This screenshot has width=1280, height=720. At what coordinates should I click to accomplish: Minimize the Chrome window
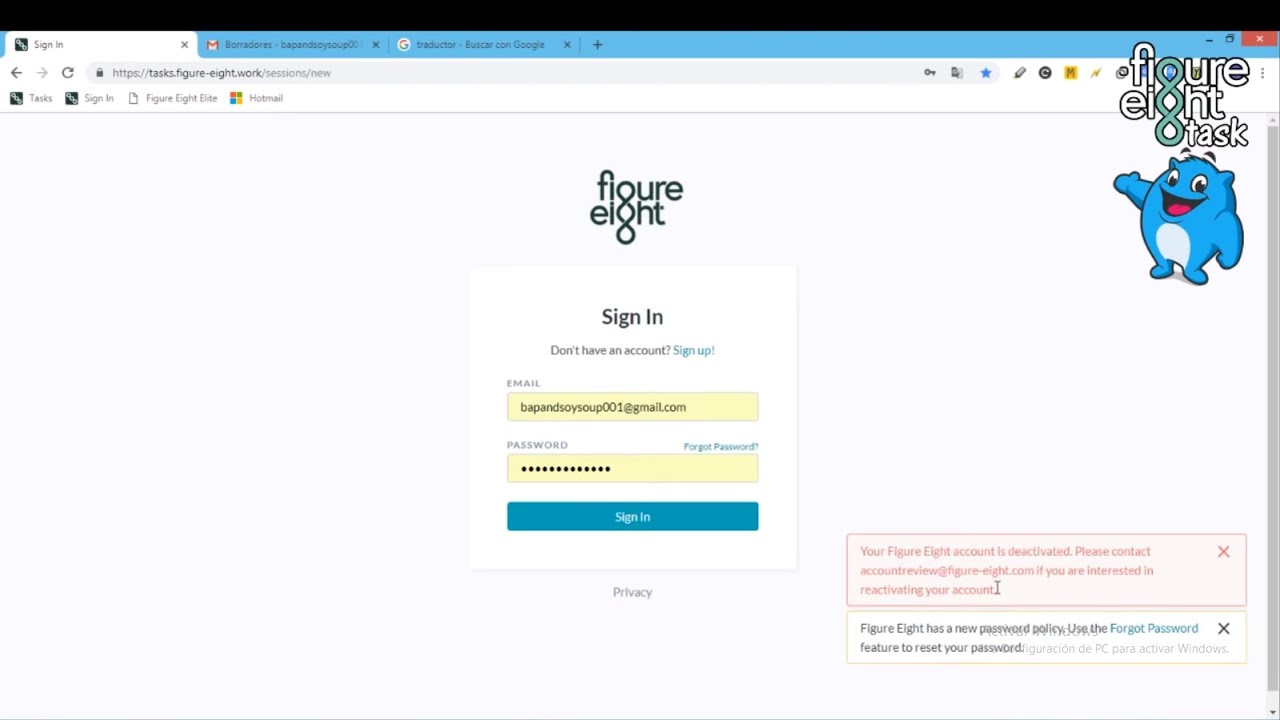pyautogui.click(x=1209, y=39)
